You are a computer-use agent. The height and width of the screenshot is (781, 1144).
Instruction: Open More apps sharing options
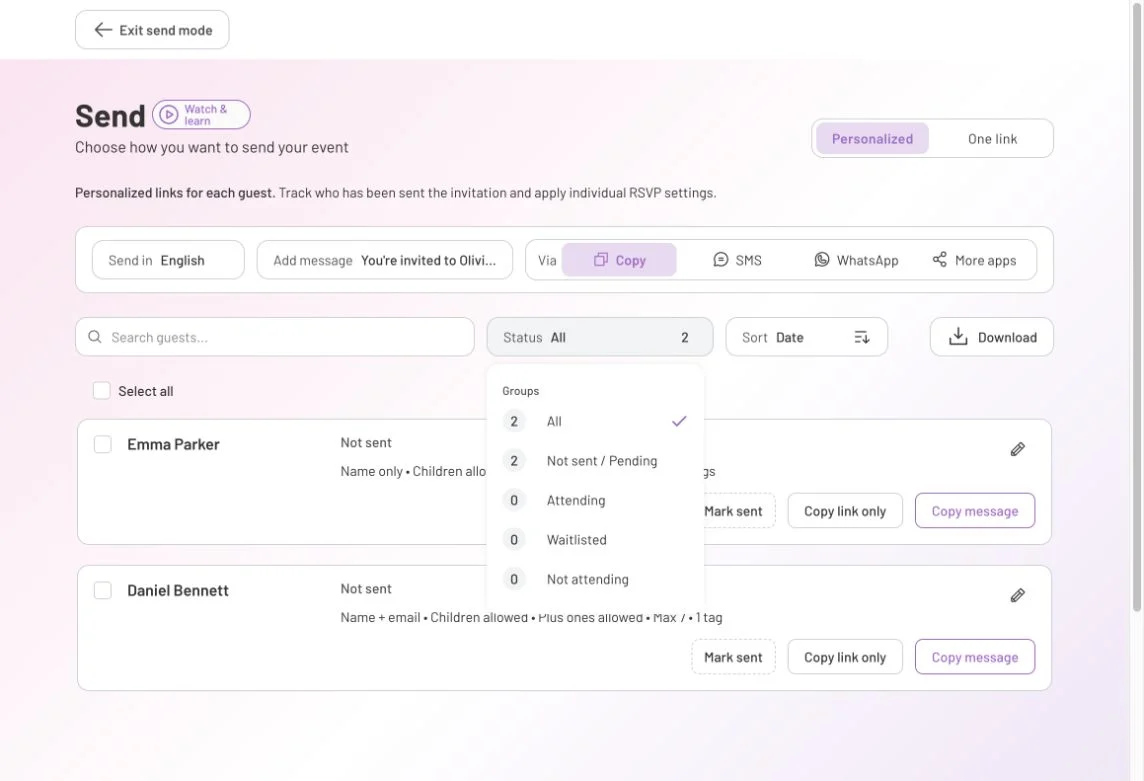[974, 260]
